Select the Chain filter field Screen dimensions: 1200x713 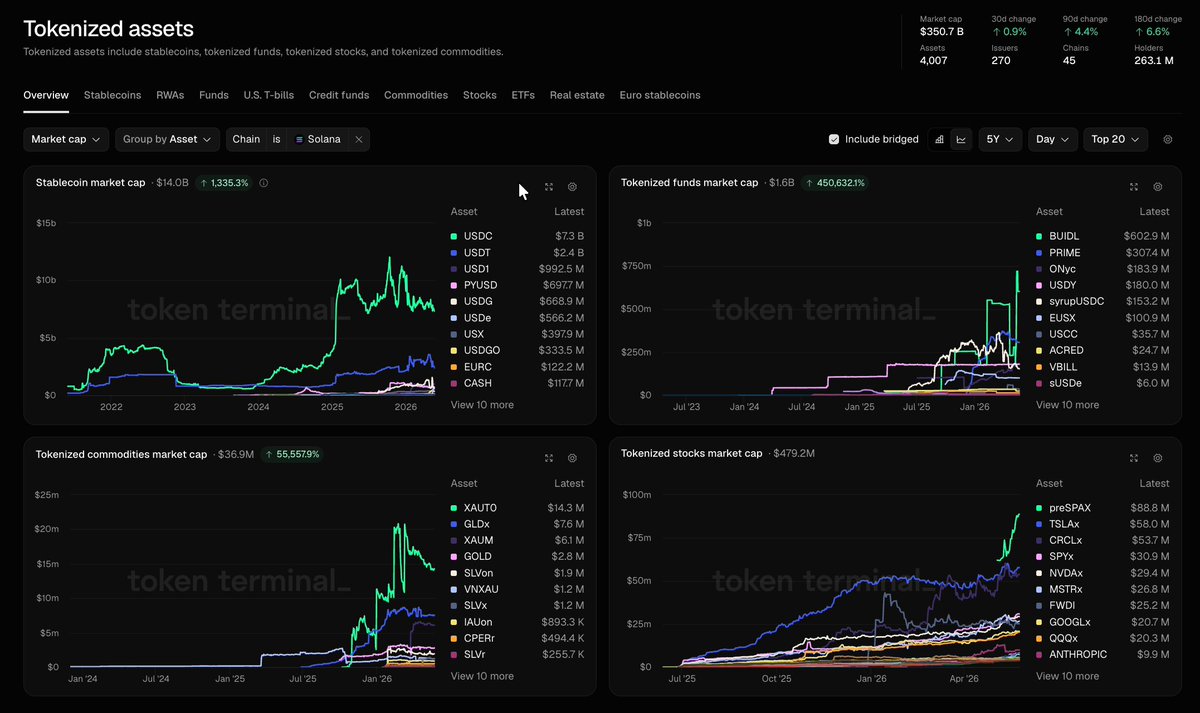[x=246, y=139]
